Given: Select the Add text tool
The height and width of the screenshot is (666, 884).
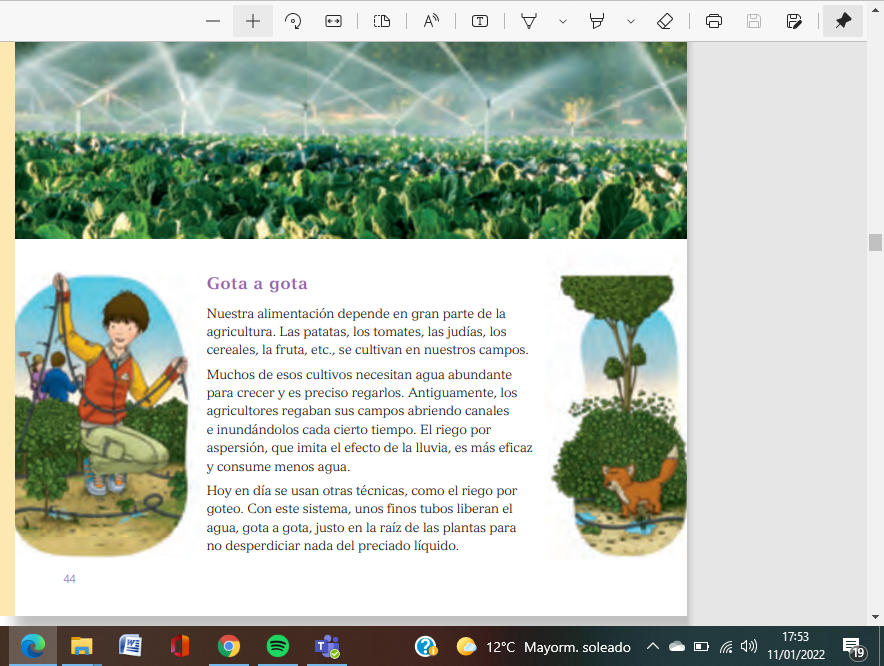Looking at the screenshot, I should tap(480, 21).
